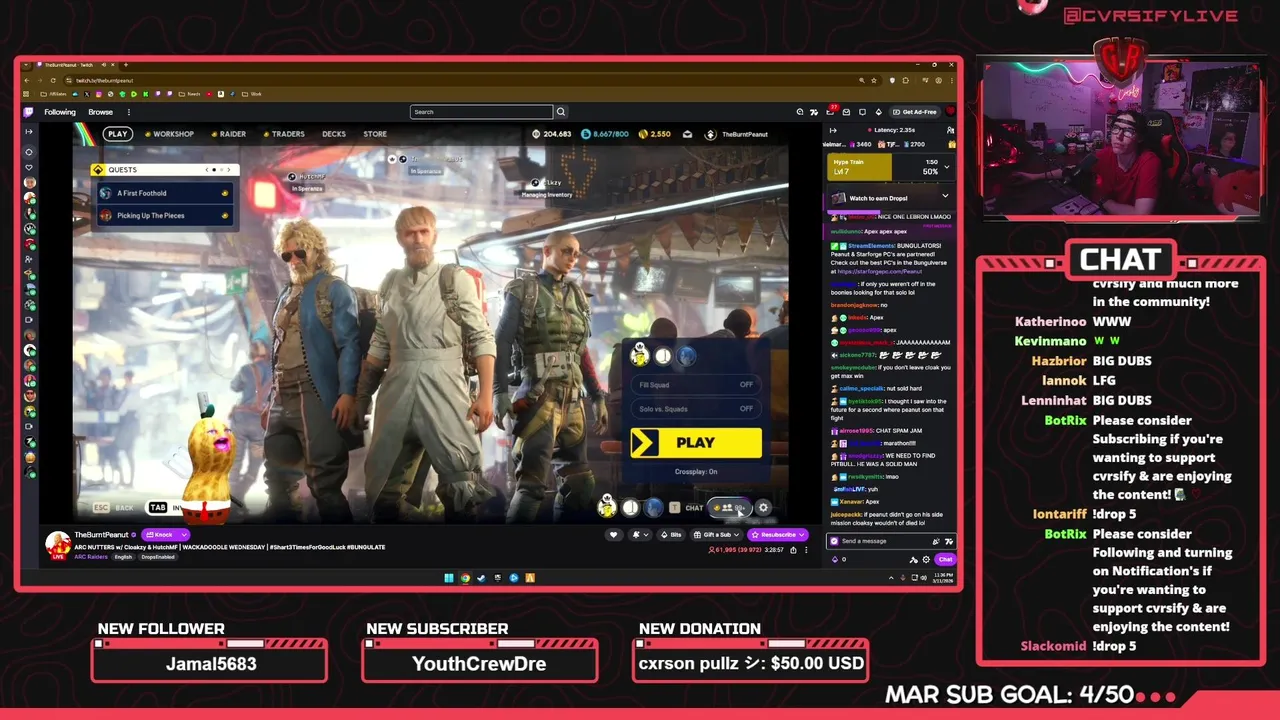Toggle the Fill Squad switch
The image size is (1280, 720).
click(746, 385)
